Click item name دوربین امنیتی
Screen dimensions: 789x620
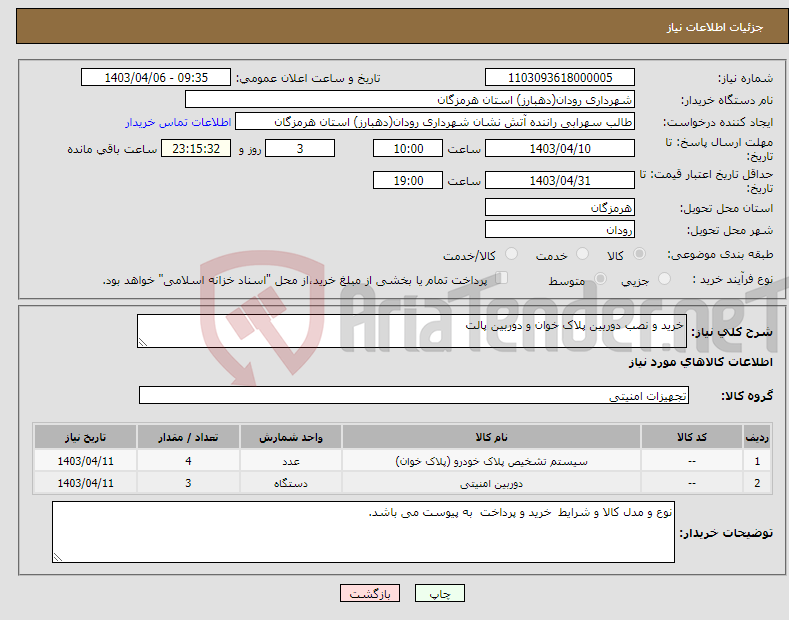click(x=491, y=483)
